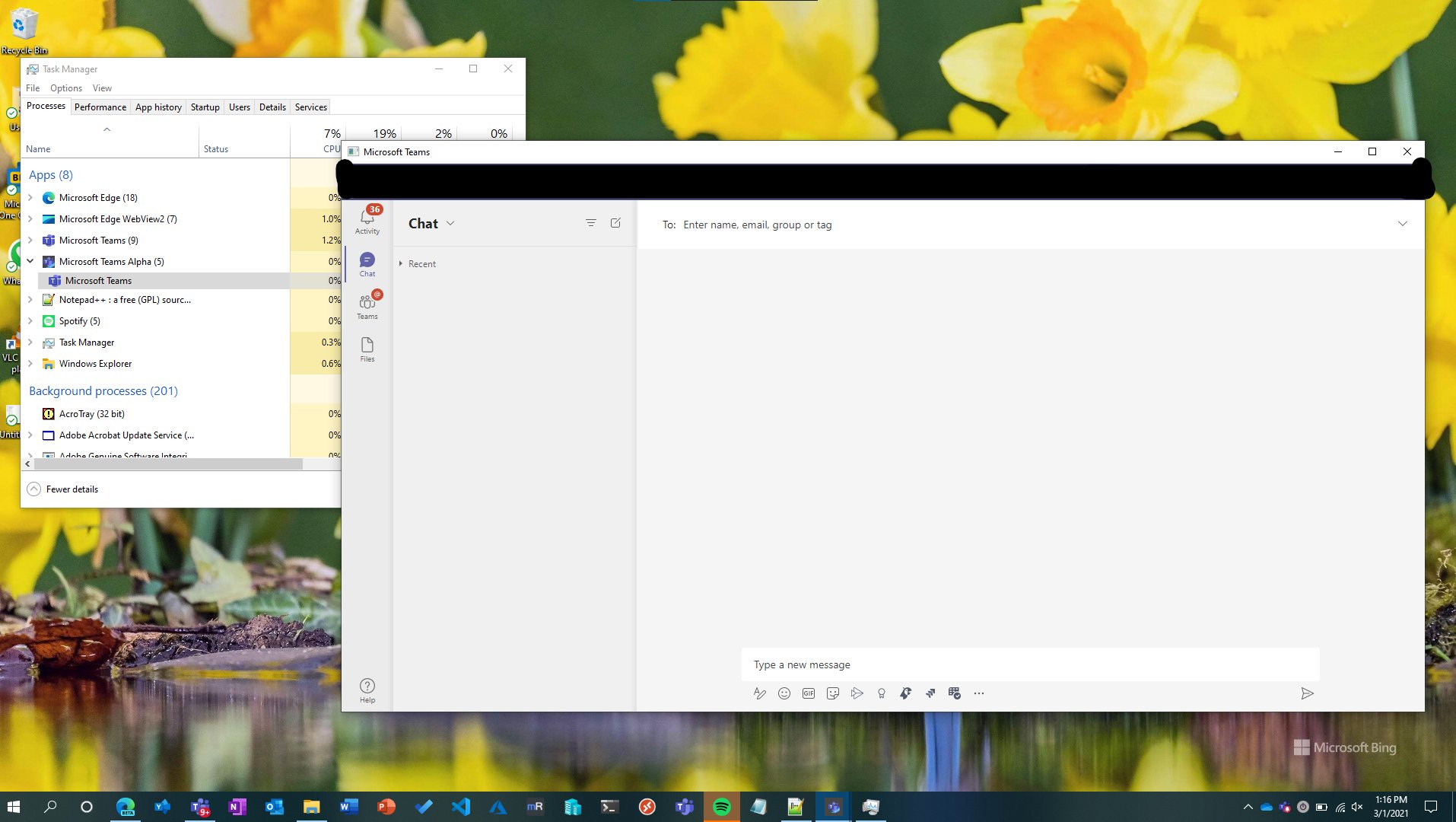Viewport: 1456px width, 822px height.
Task: Switch to the Services tab
Action: (311, 107)
